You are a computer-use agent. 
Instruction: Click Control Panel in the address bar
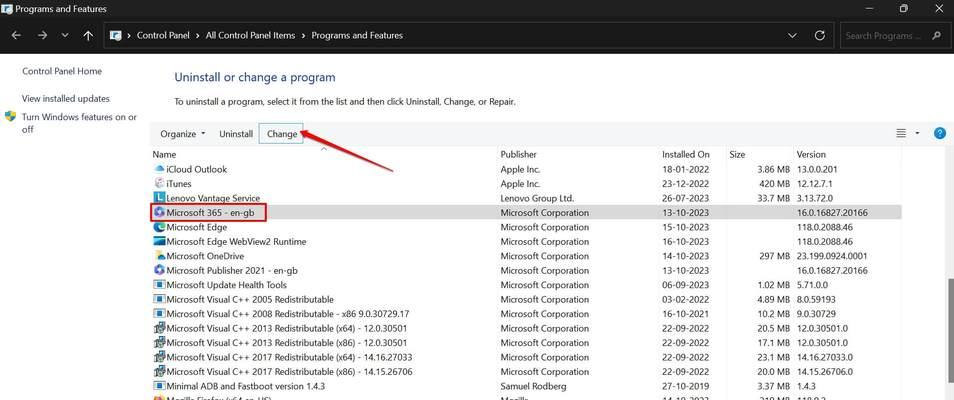162,36
